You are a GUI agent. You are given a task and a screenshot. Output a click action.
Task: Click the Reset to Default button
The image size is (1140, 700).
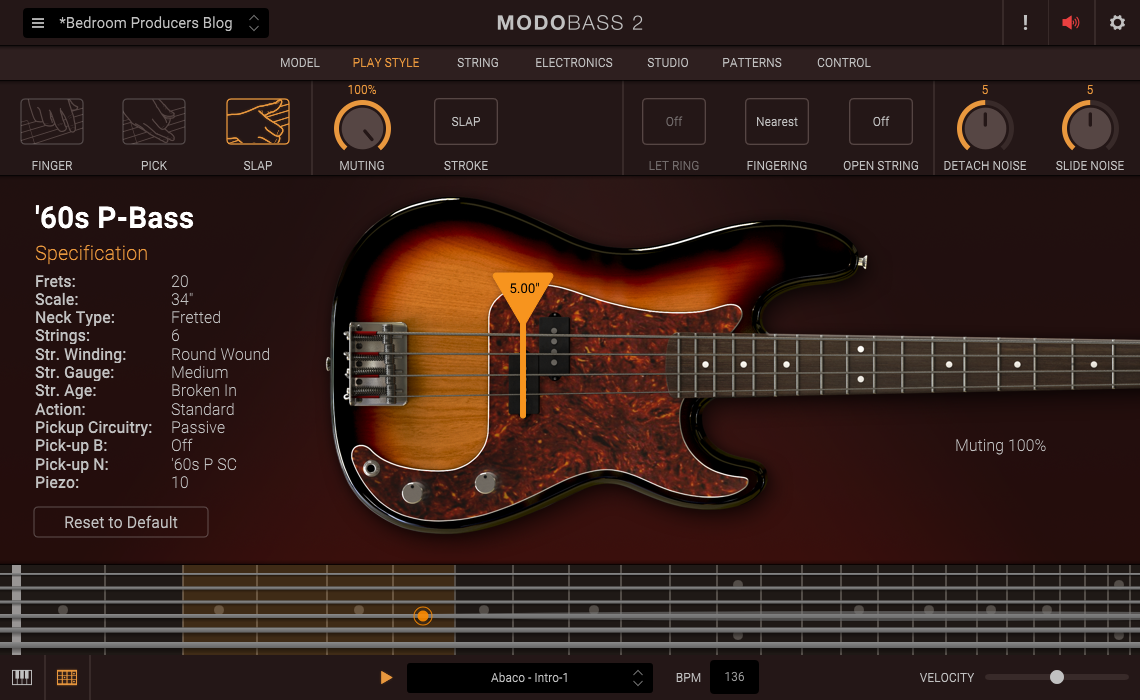coord(121,522)
